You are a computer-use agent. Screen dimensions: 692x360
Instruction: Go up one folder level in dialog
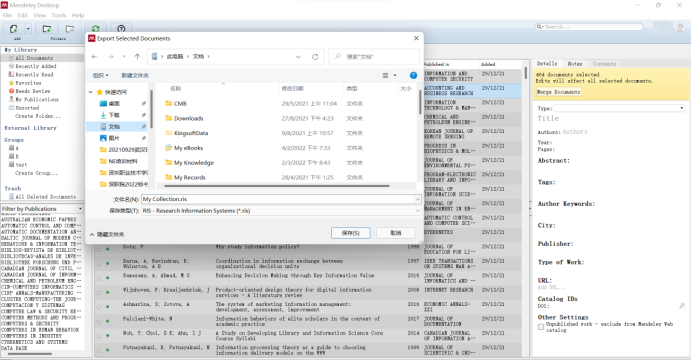tap(137, 56)
